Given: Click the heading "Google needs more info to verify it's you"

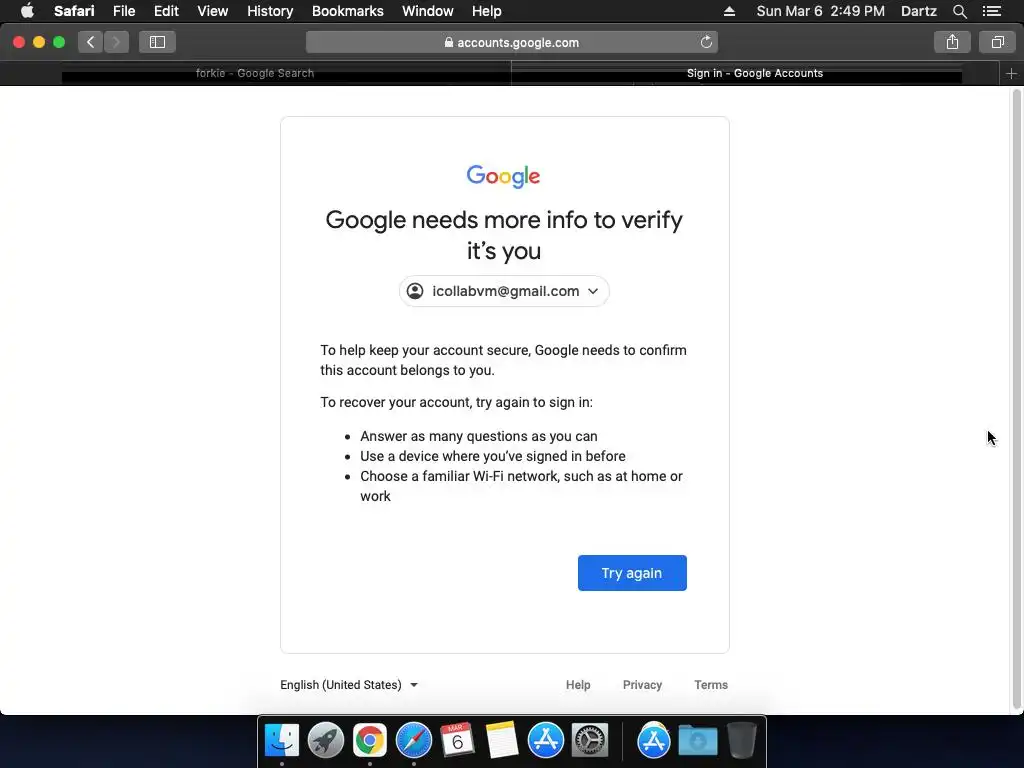Looking at the screenshot, I should click(504, 235).
